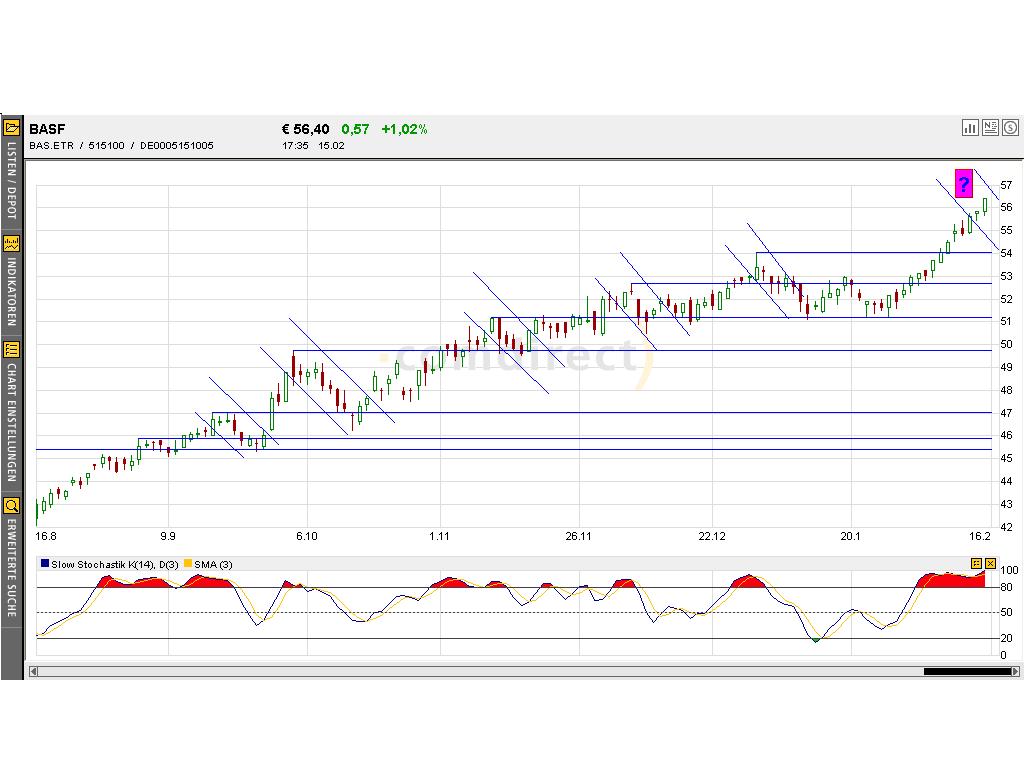The image size is (1024, 768).
Task: Open the LISTEN / DEPOT sidebar tab
Action: pos(12,180)
